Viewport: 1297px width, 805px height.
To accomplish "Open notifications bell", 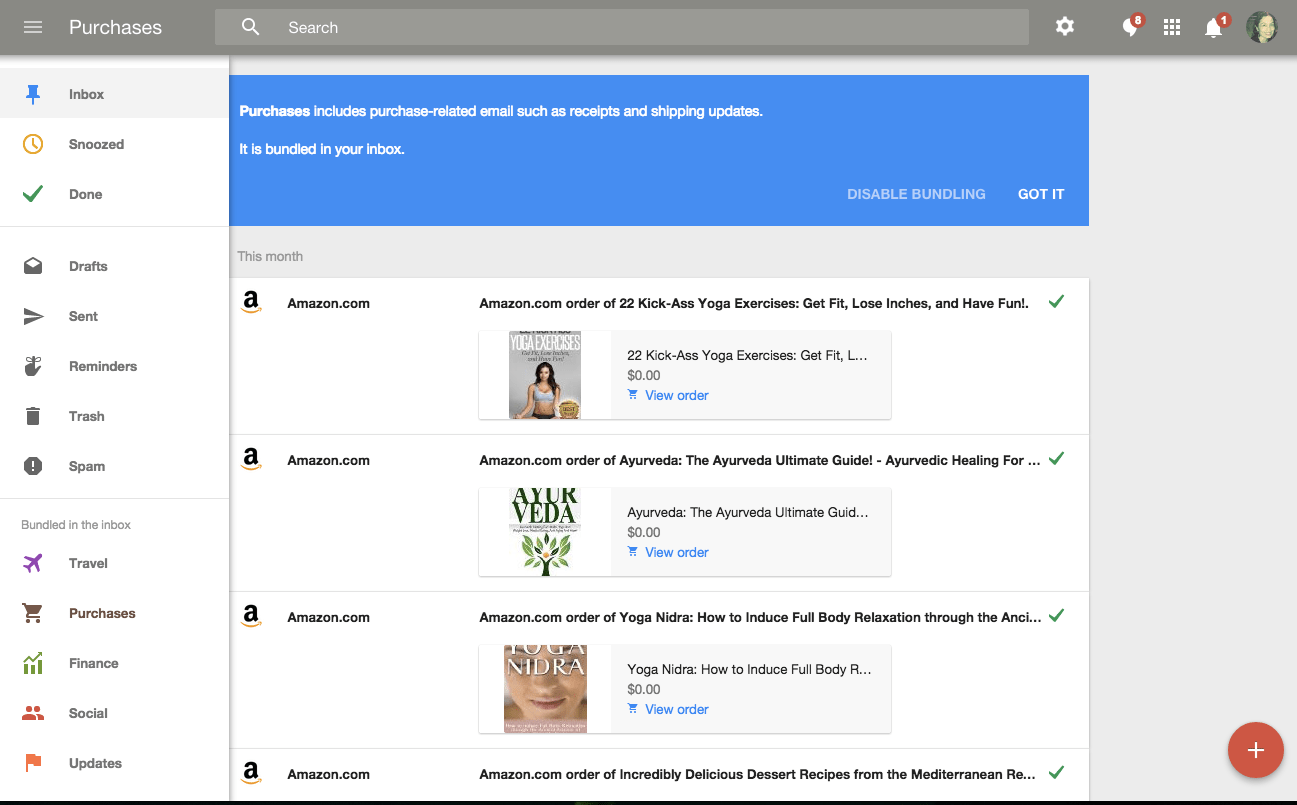I will pos(1215,26).
